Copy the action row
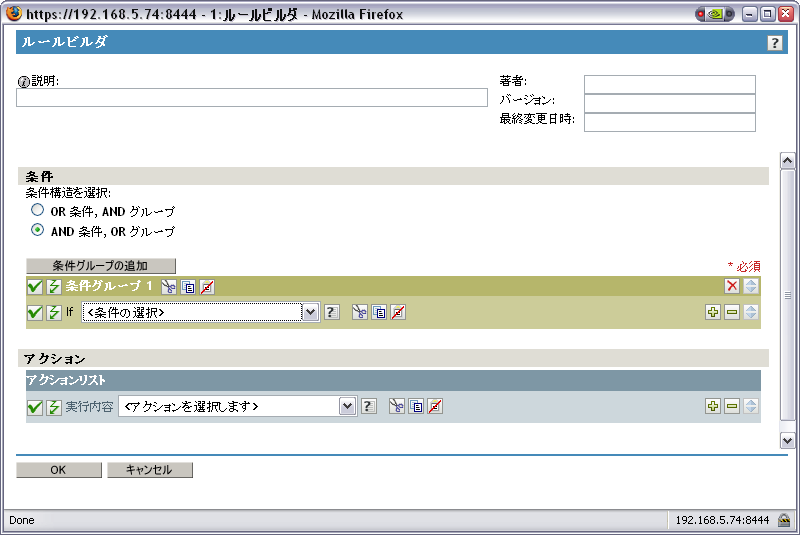Screen dimensions: 800x535 [x=416, y=406]
